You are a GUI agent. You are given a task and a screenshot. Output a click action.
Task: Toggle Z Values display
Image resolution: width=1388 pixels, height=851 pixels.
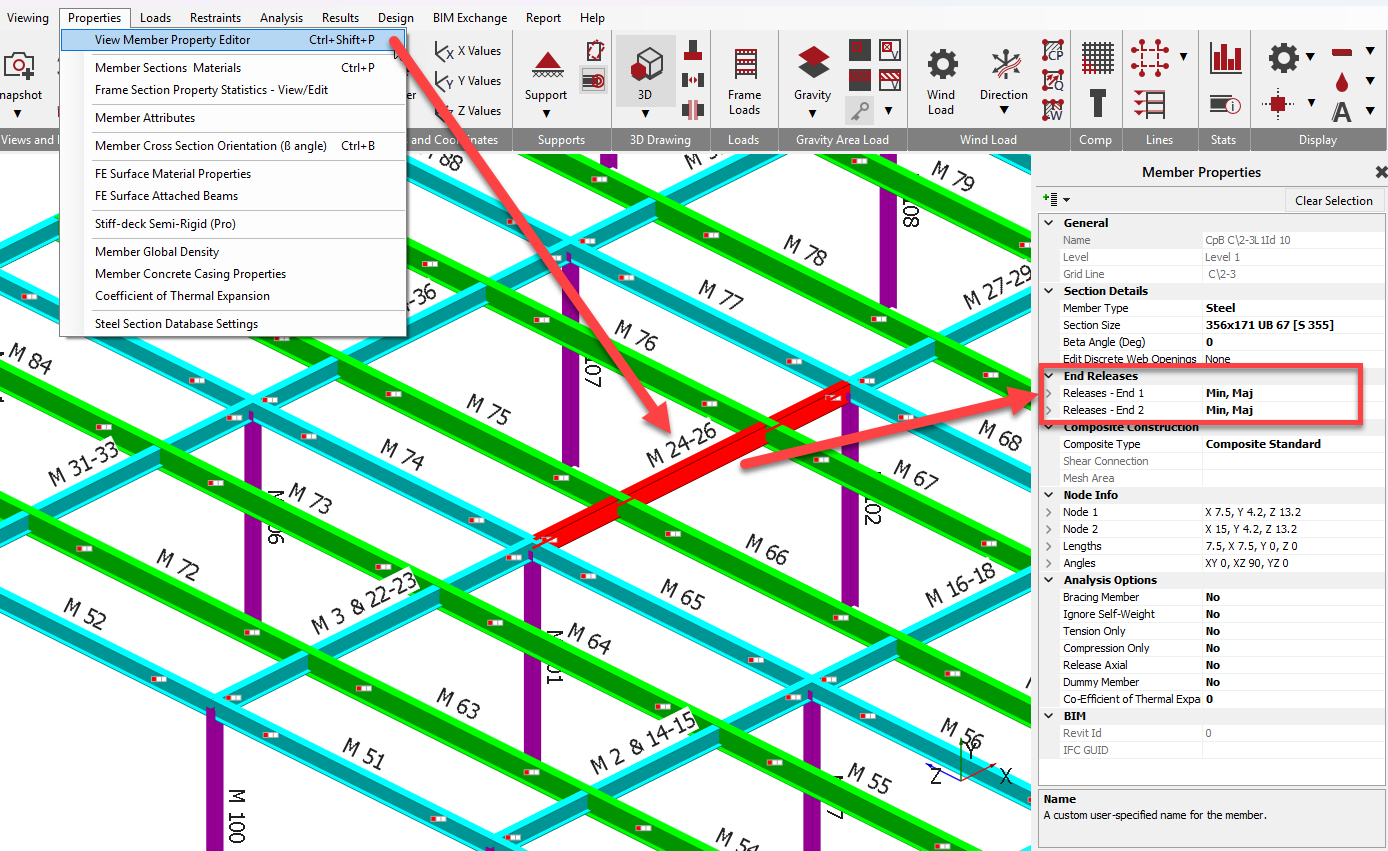click(468, 111)
